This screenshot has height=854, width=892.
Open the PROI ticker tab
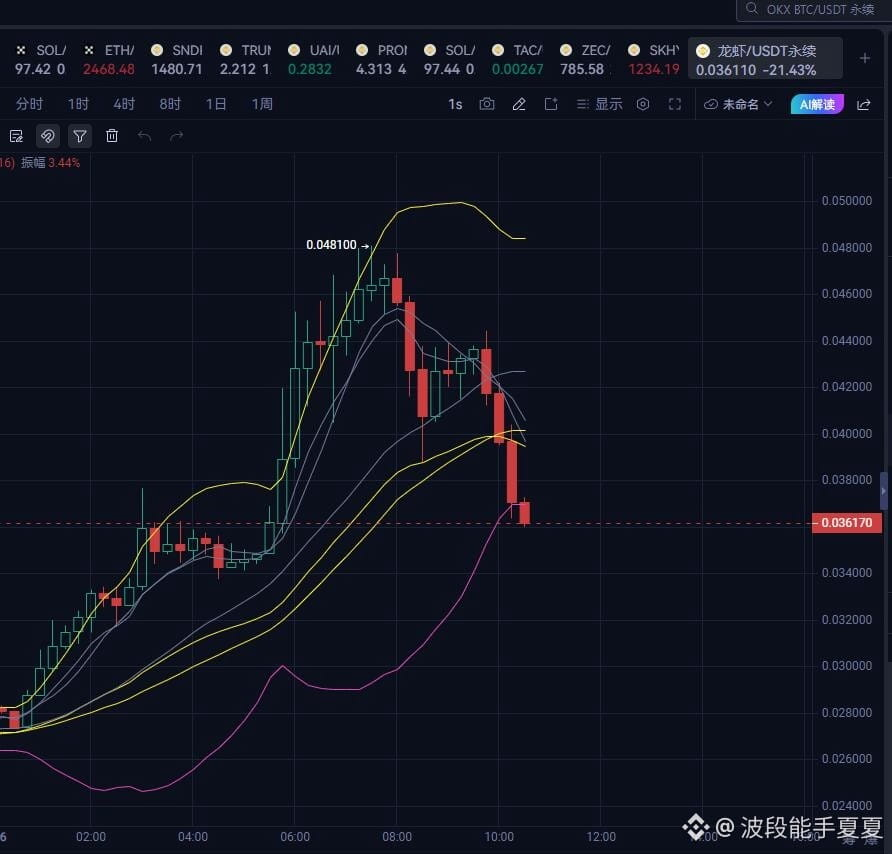click(381, 60)
